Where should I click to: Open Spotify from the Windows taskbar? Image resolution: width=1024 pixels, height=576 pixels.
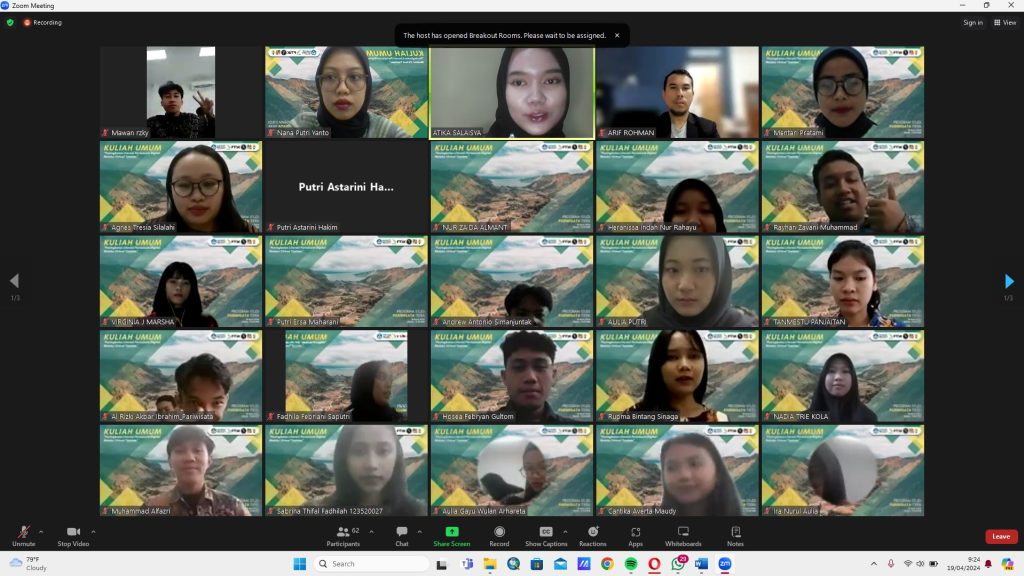[x=631, y=564]
